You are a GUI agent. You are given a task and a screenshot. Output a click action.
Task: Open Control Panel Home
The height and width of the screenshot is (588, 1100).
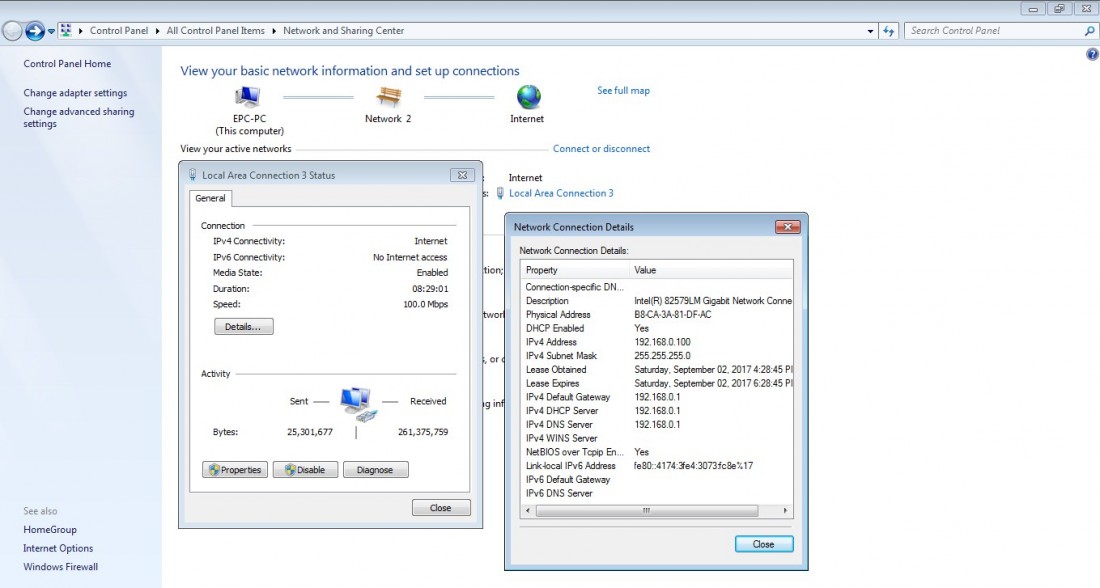coord(67,64)
